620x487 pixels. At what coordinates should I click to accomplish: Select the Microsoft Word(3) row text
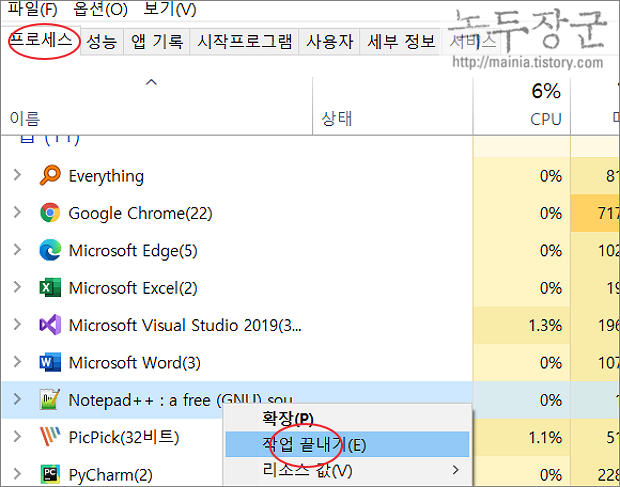coord(134,362)
